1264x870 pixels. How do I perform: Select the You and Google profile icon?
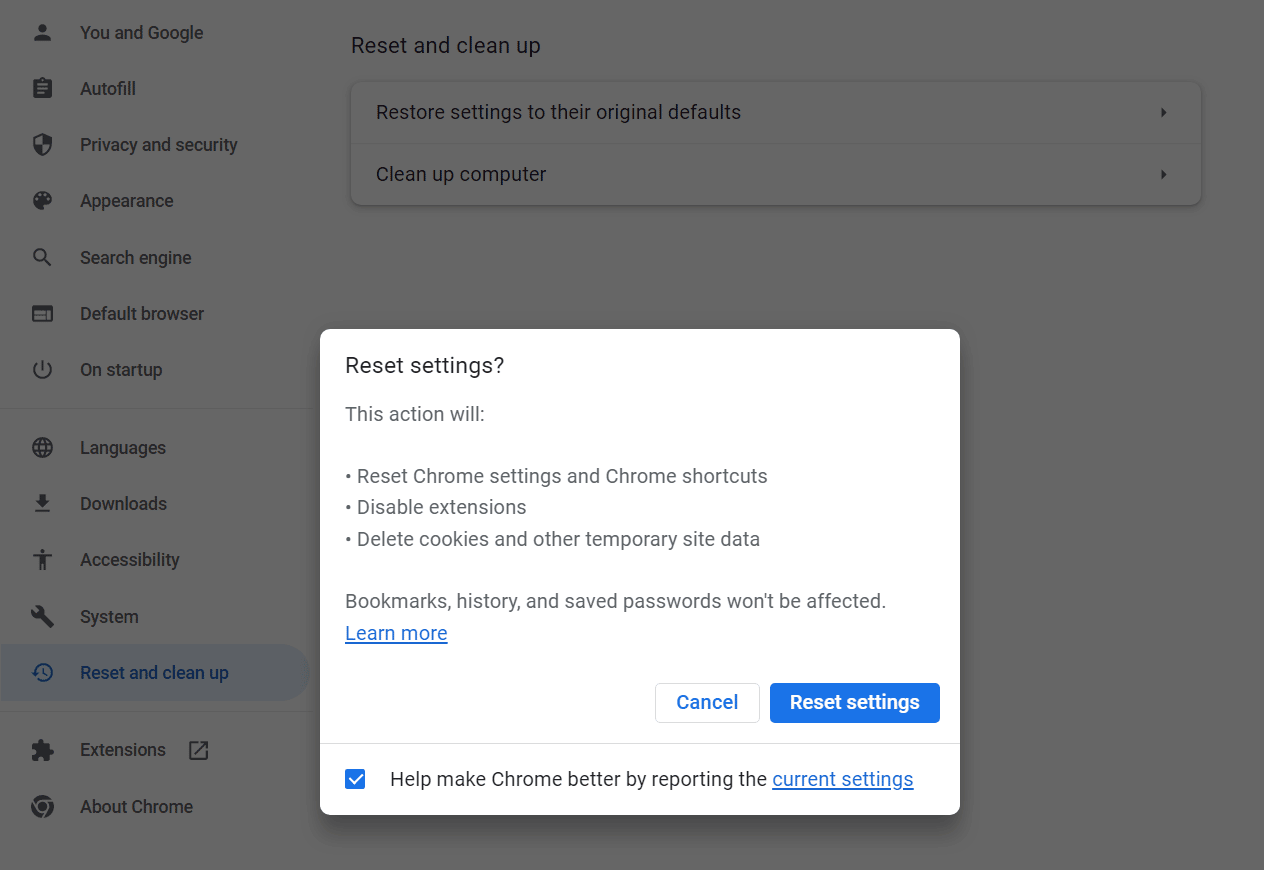(42, 32)
